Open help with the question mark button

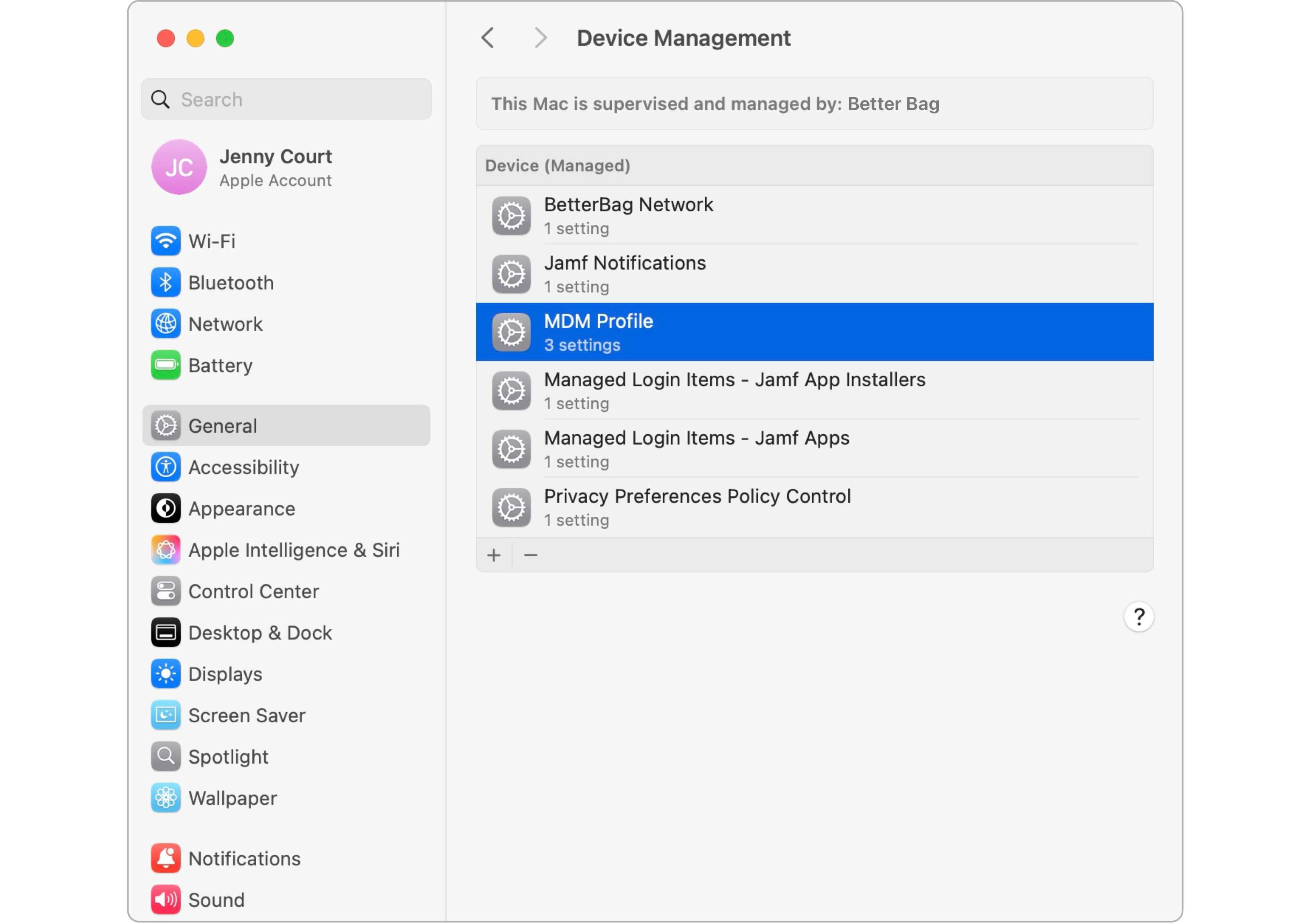(1139, 617)
